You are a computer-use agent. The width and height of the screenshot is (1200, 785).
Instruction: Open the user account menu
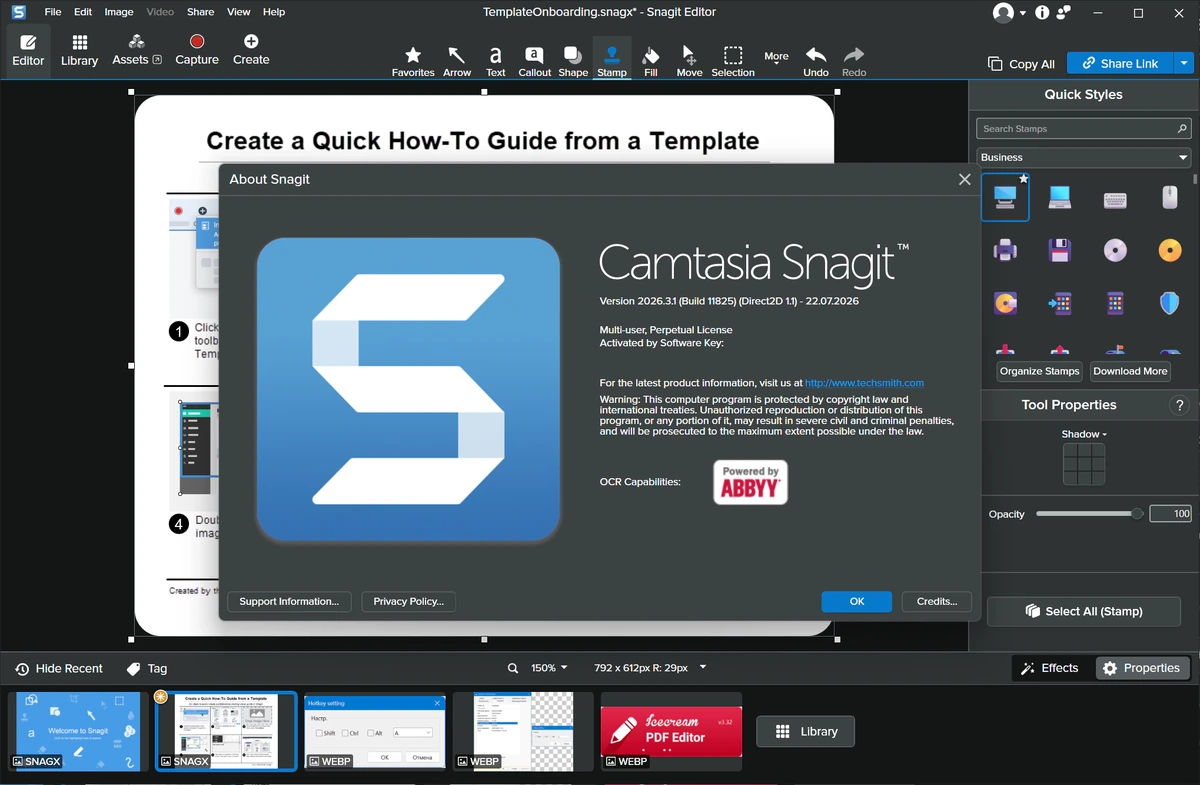(1009, 13)
